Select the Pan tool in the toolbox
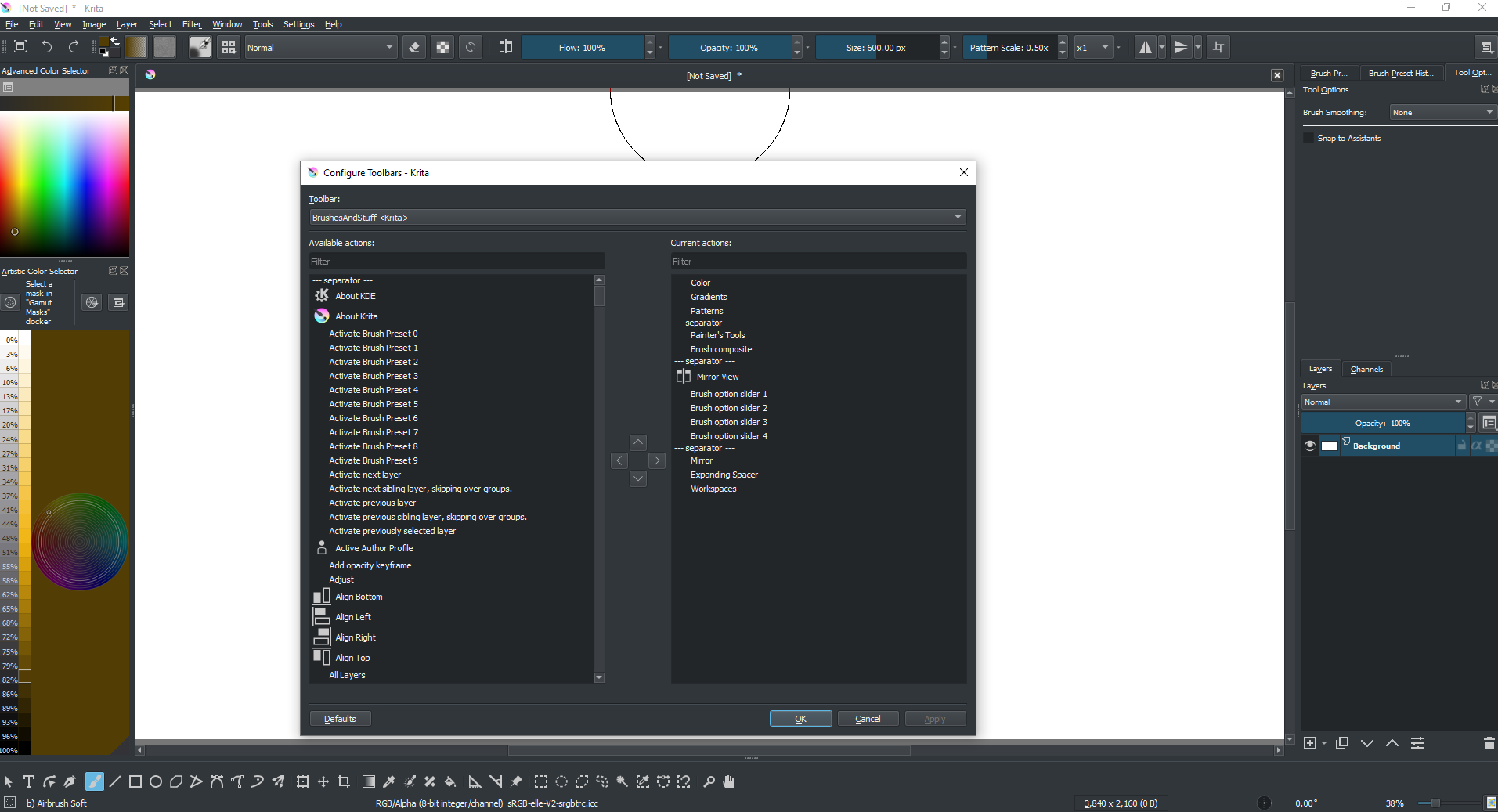This screenshot has height=812, width=1498. pyautogui.click(x=728, y=781)
